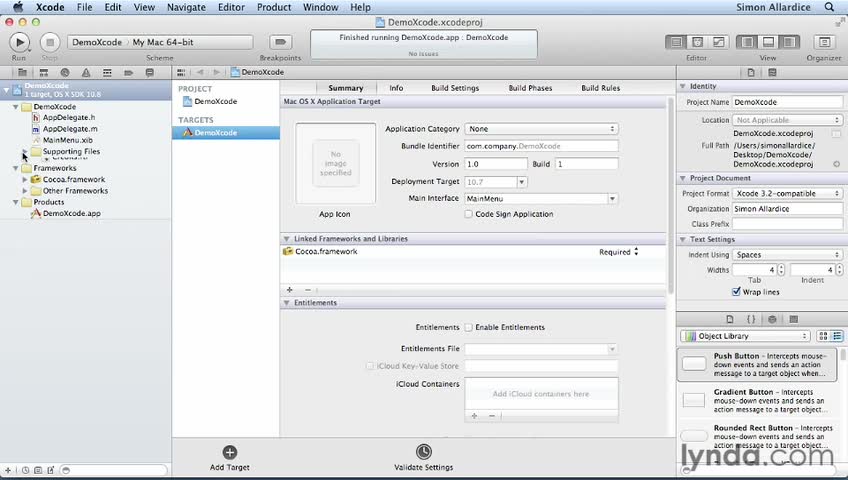The height and width of the screenshot is (480, 848).
Task: Open the Apple menu
Action: (x=18, y=7)
